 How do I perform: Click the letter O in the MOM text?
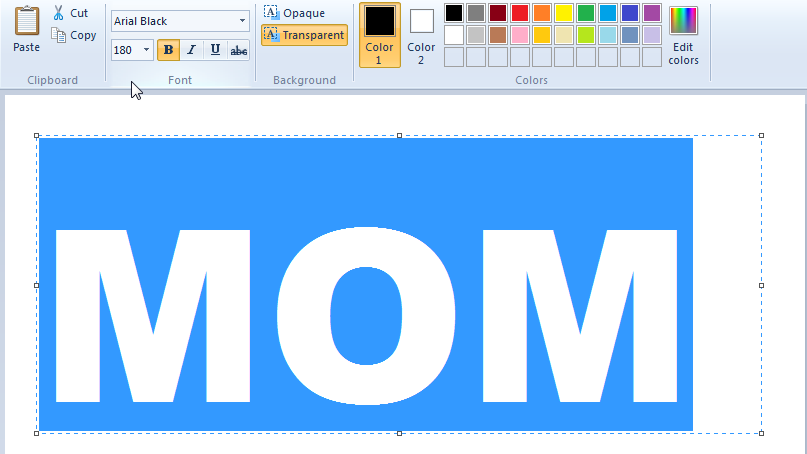pyautogui.click(x=366, y=316)
